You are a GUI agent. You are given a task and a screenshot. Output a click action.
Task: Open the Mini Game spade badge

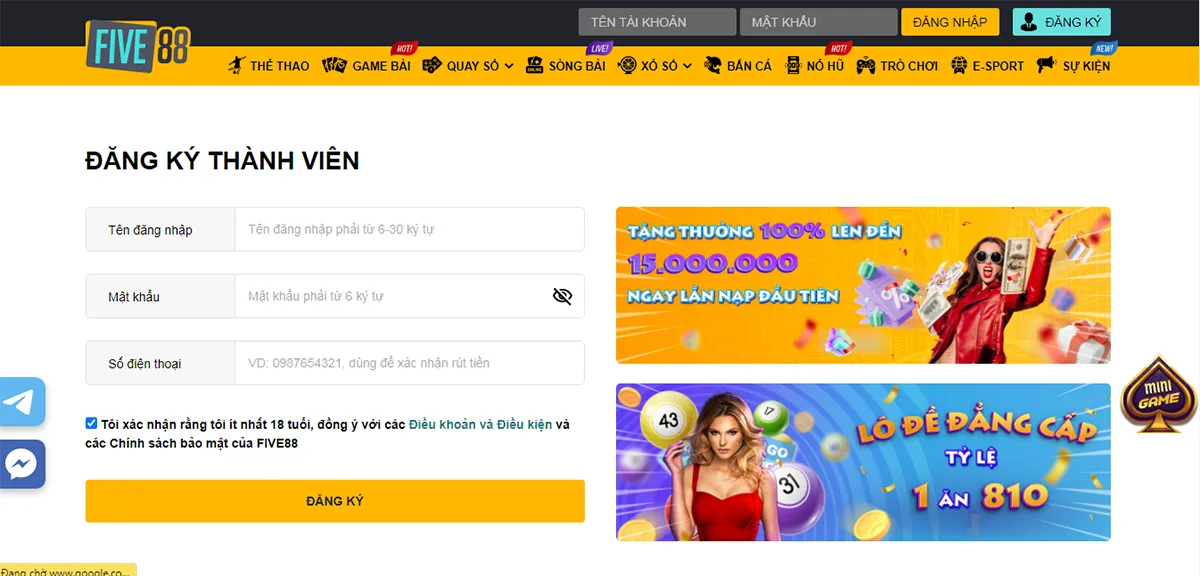click(1160, 395)
